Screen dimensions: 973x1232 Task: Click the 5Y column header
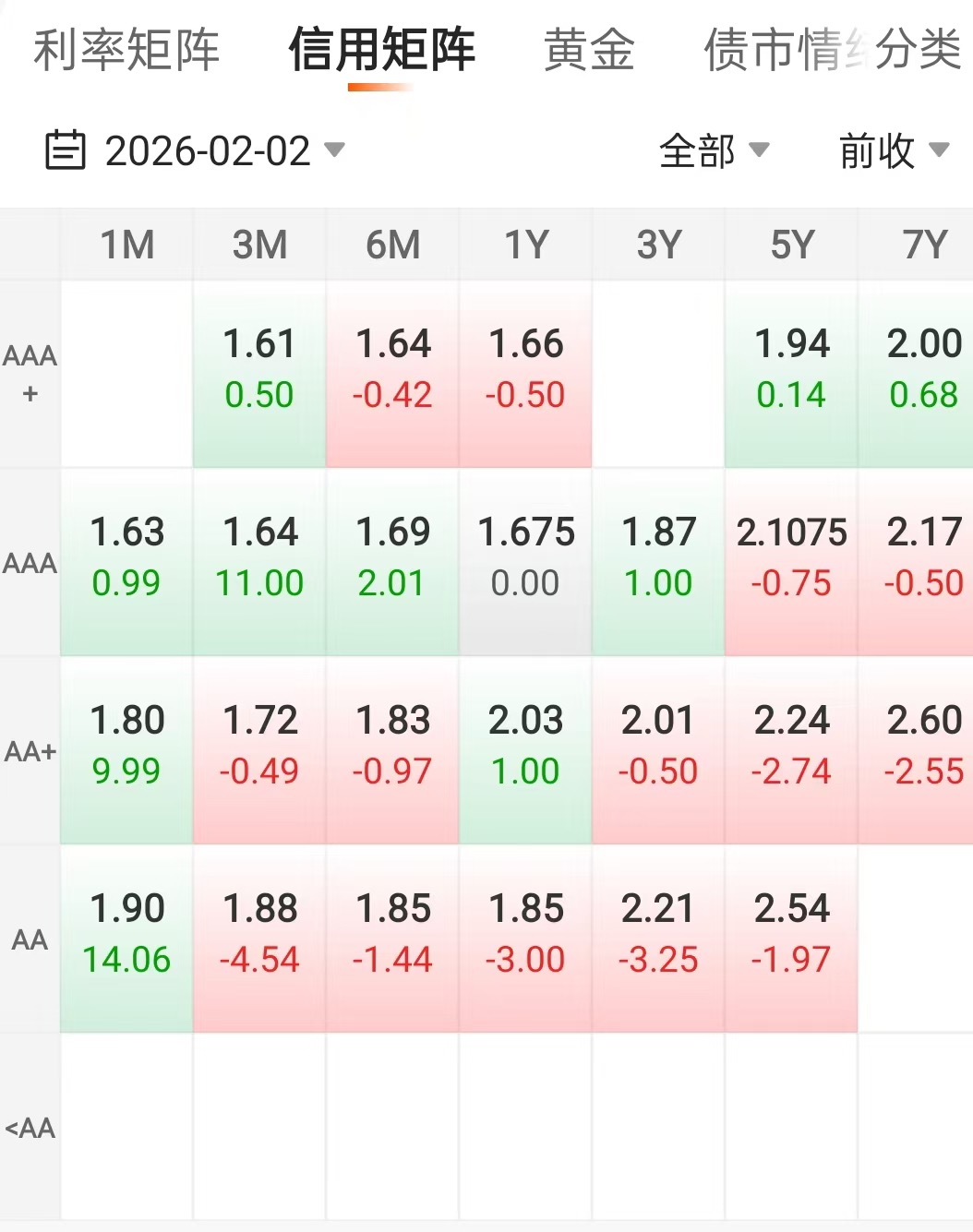pyautogui.click(x=791, y=245)
